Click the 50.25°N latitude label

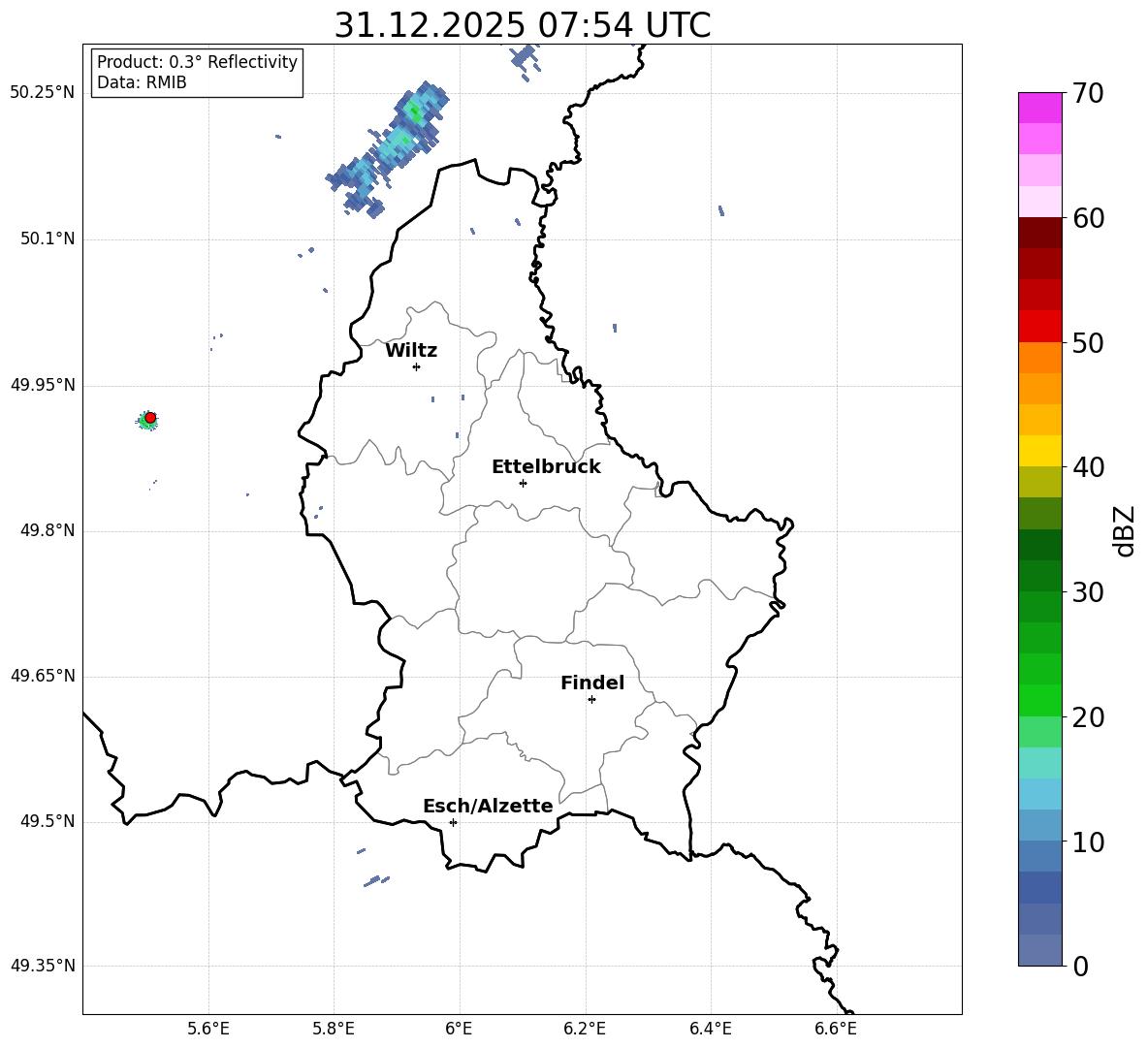point(43,92)
